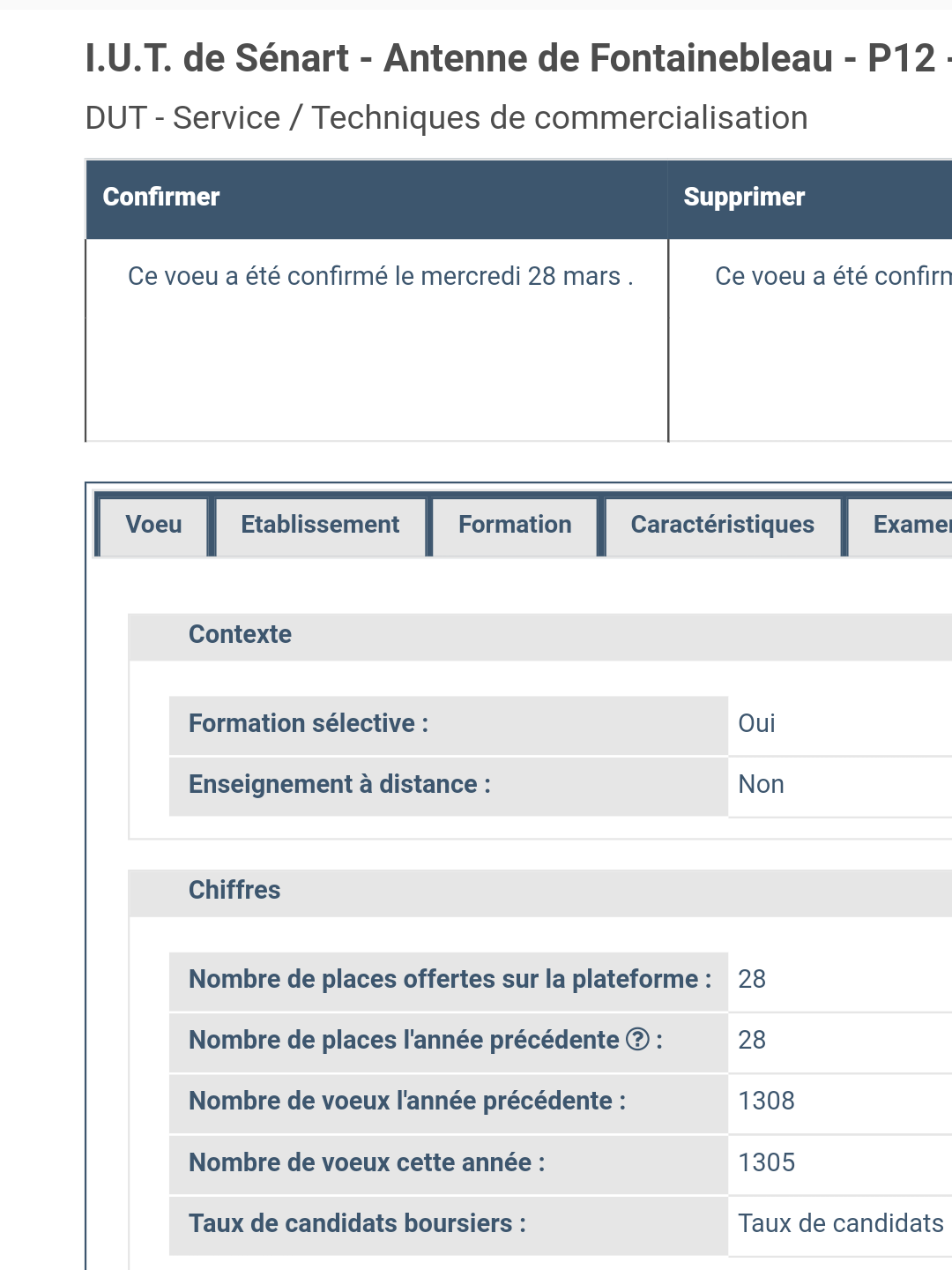The height and width of the screenshot is (1270, 952).
Task: Switch to the partially visible Examen tab
Action: (910, 525)
